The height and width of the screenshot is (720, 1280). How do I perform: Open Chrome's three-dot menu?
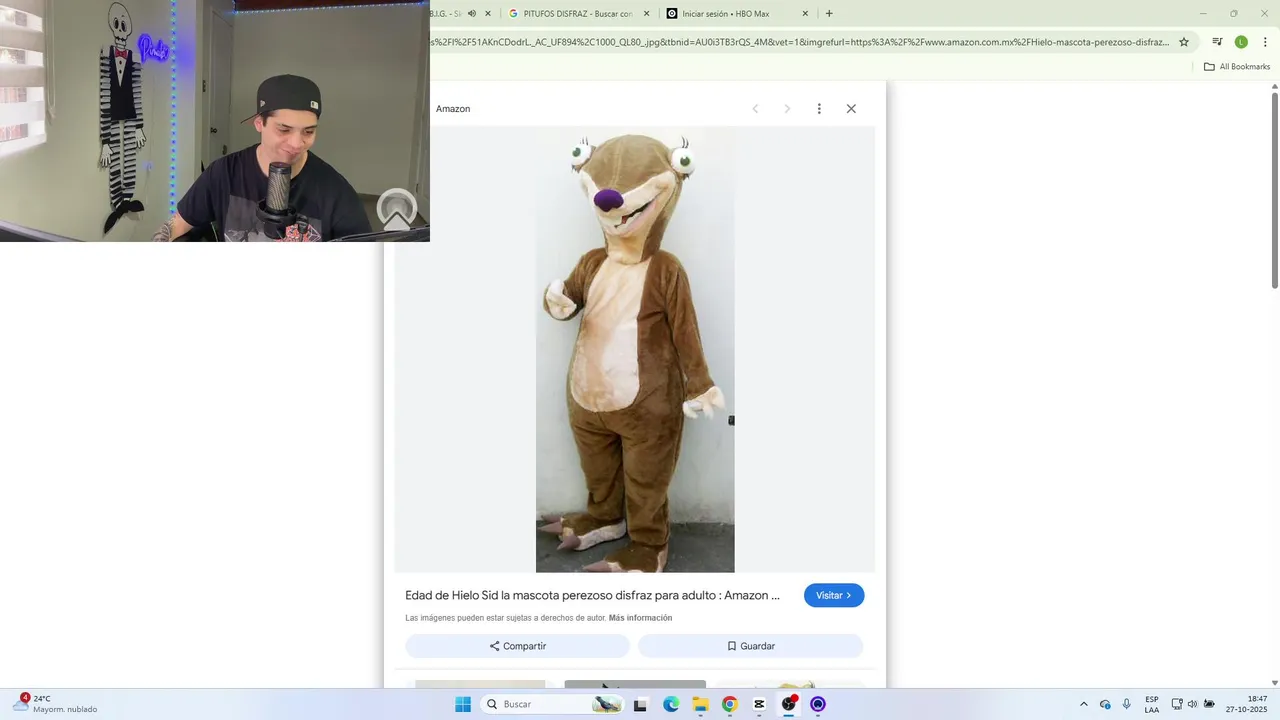click(1265, 42)
